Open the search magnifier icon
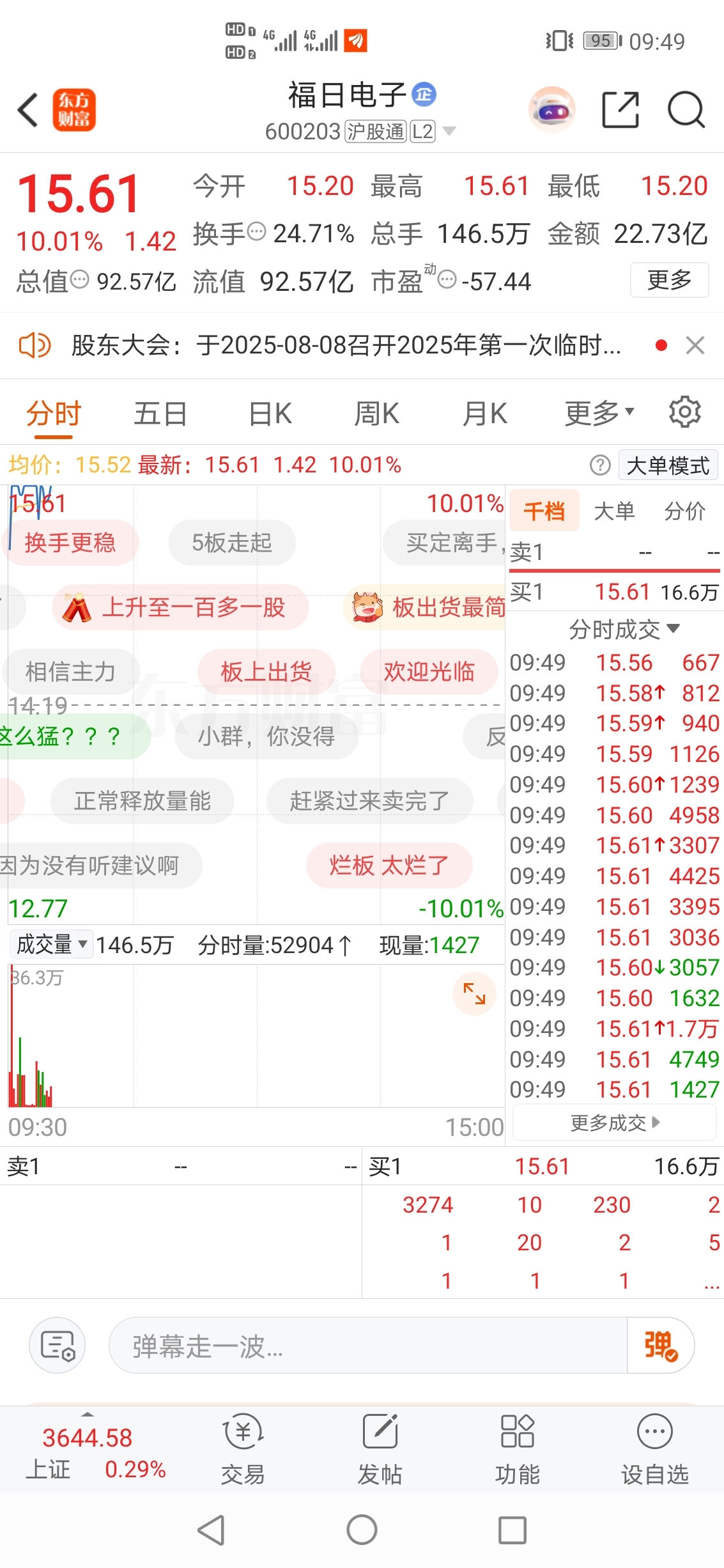Screen dimensions: 724x1568 coord(686,110)
